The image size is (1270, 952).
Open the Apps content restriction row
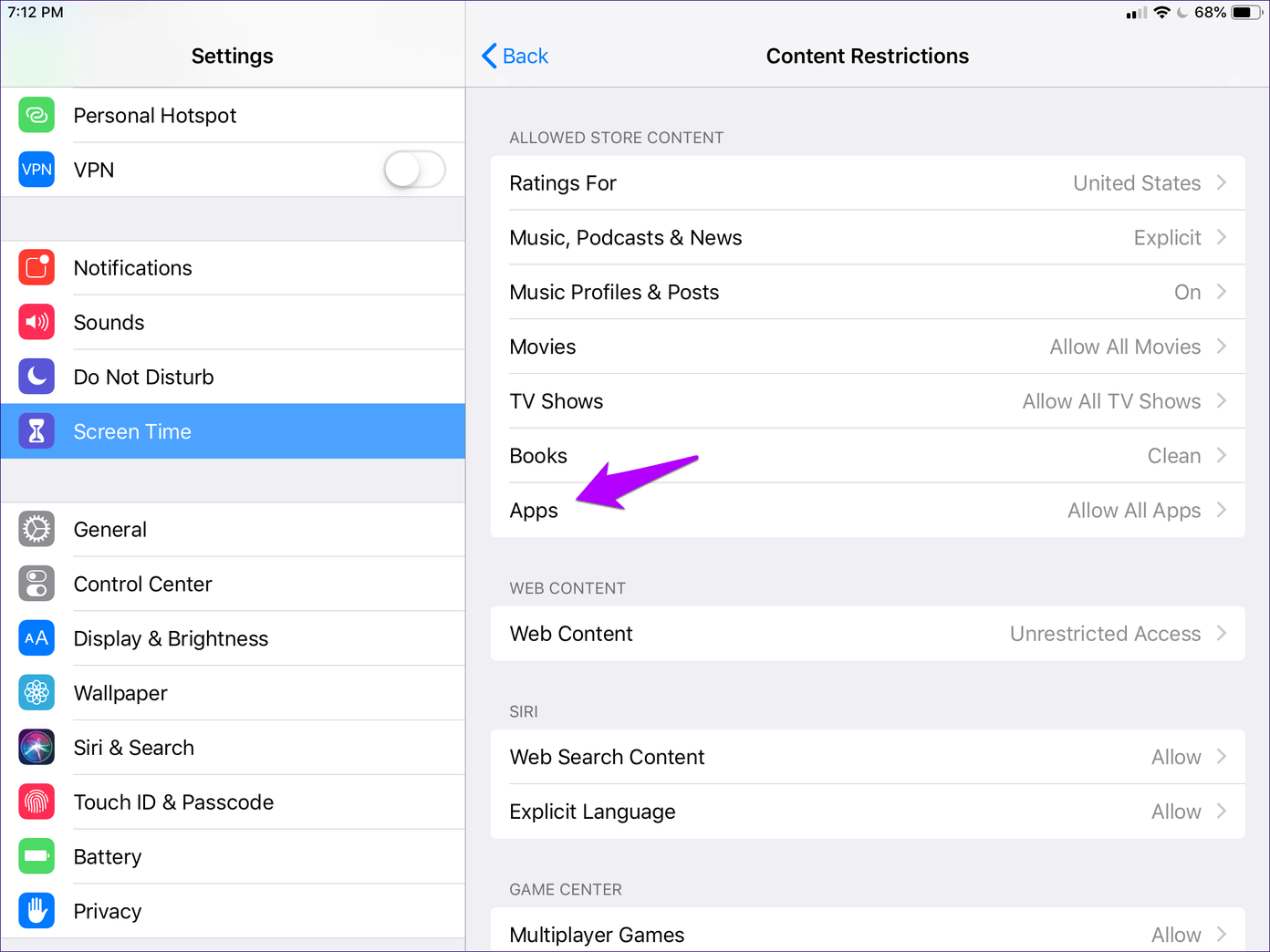pyautogui.click(x=867, y=511)
